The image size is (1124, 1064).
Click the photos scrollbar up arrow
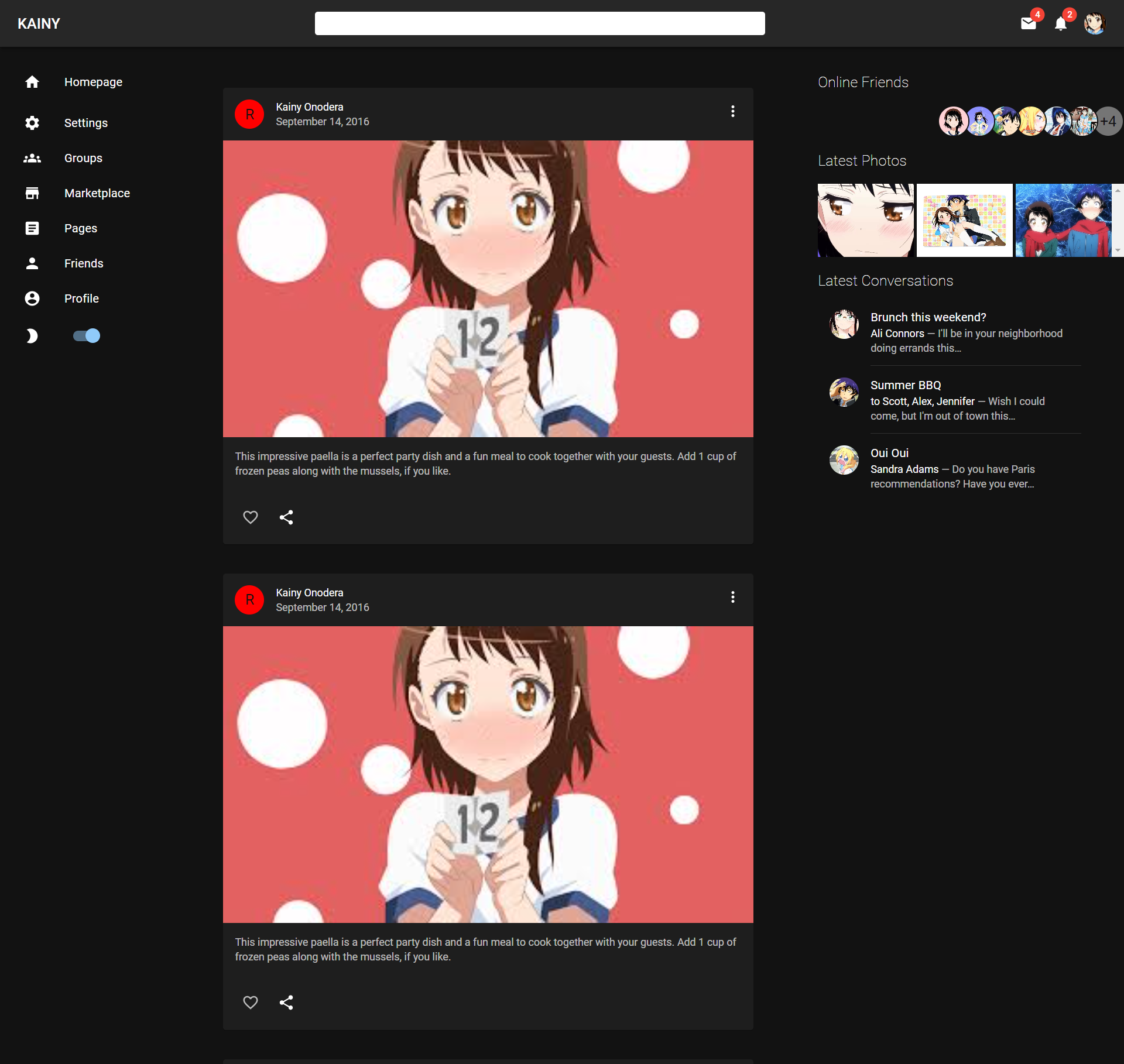coord(1118,190)
